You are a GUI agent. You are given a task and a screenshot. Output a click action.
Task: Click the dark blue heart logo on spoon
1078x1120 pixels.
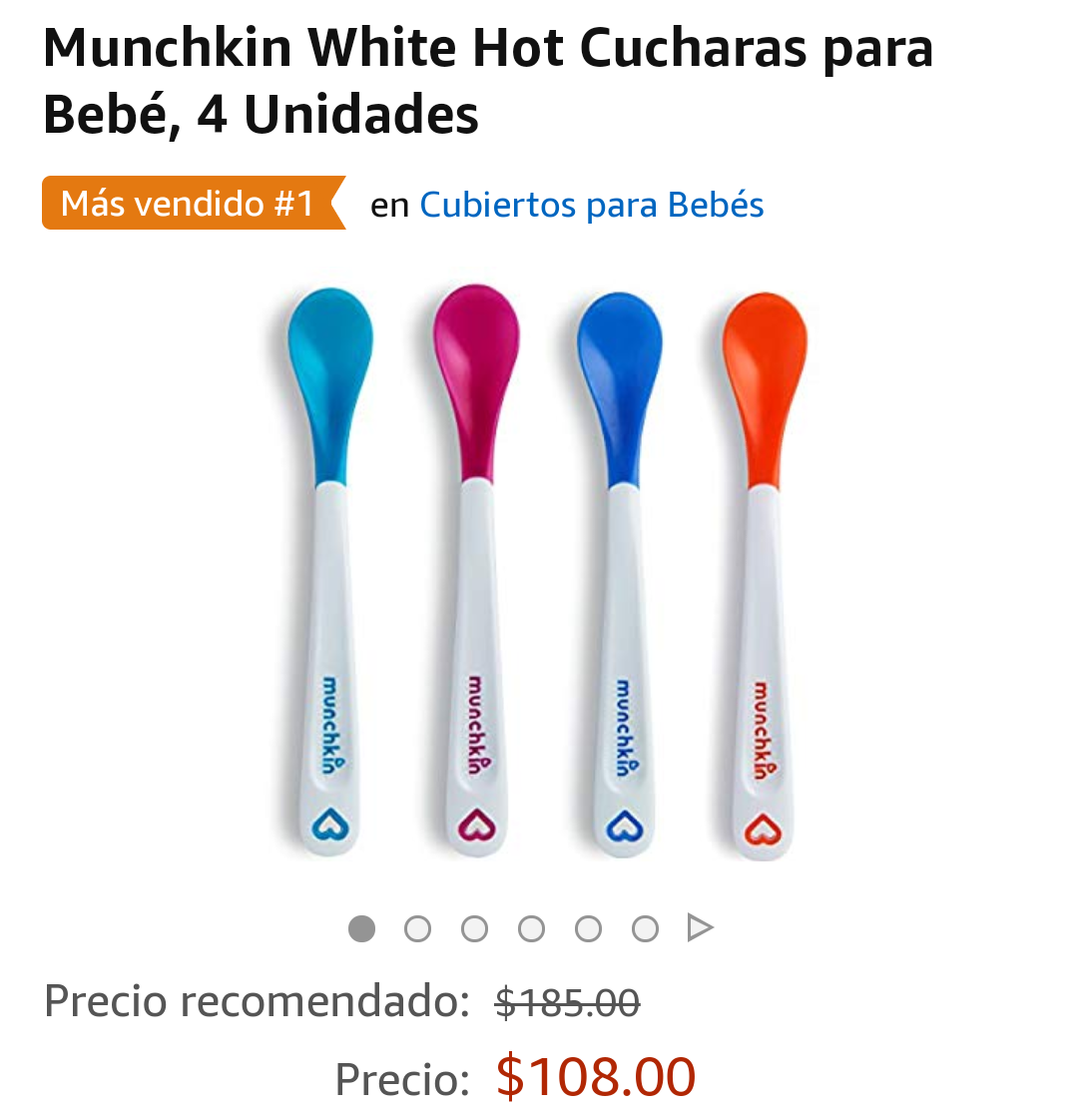pos(625,827)
